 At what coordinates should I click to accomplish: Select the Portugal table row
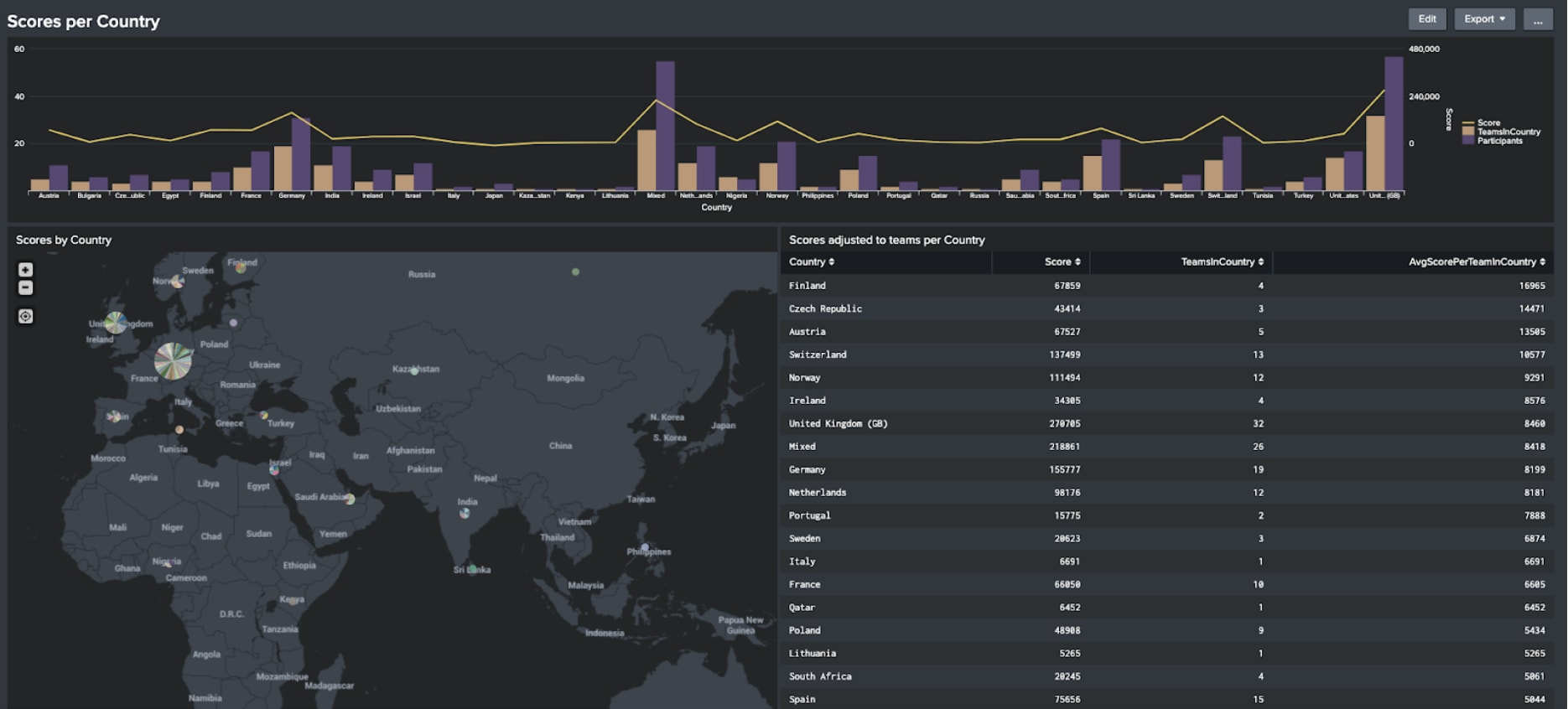pos(1166,515)
